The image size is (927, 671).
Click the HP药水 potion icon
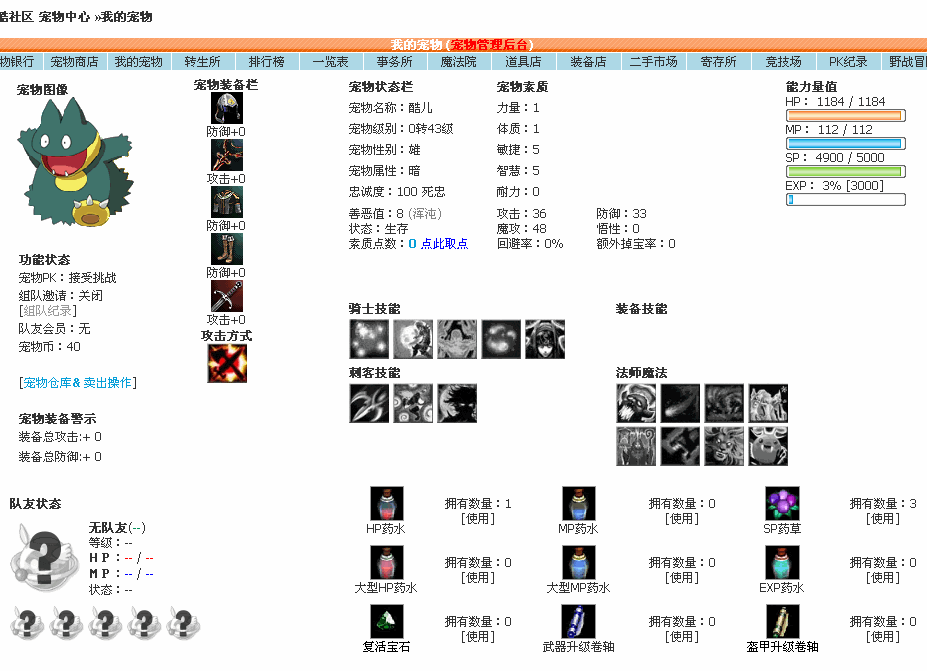pyautogui.click(x=387, y=504)
